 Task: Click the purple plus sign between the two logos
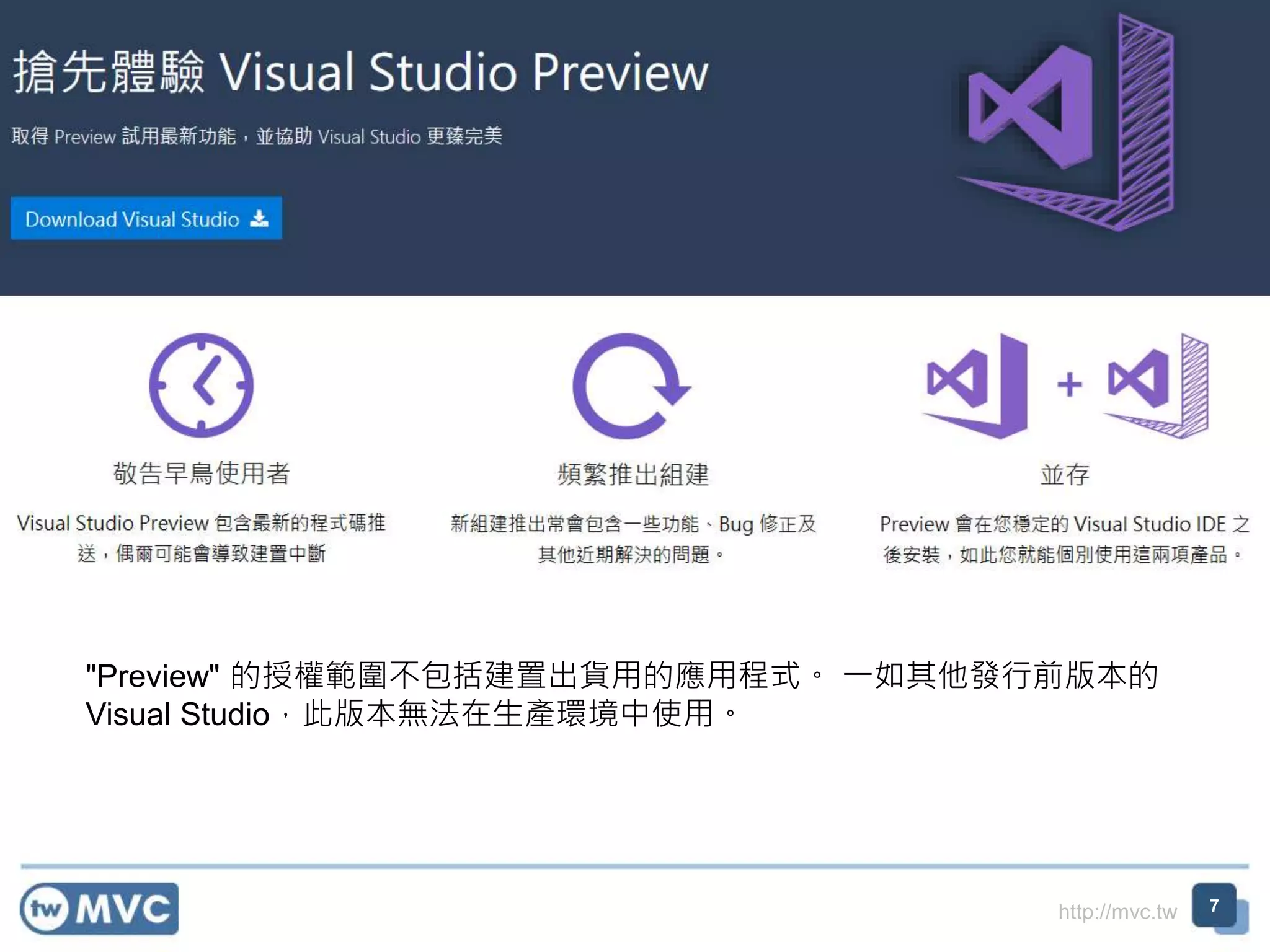pos(1070,384)
